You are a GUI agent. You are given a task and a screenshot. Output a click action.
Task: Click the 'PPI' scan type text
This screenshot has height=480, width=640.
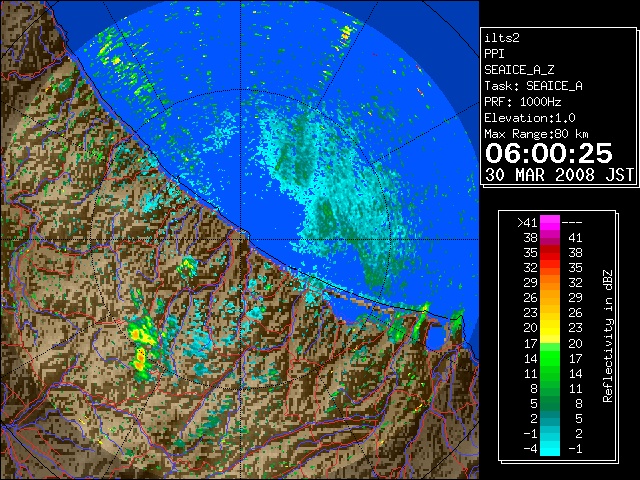point(494,54)
